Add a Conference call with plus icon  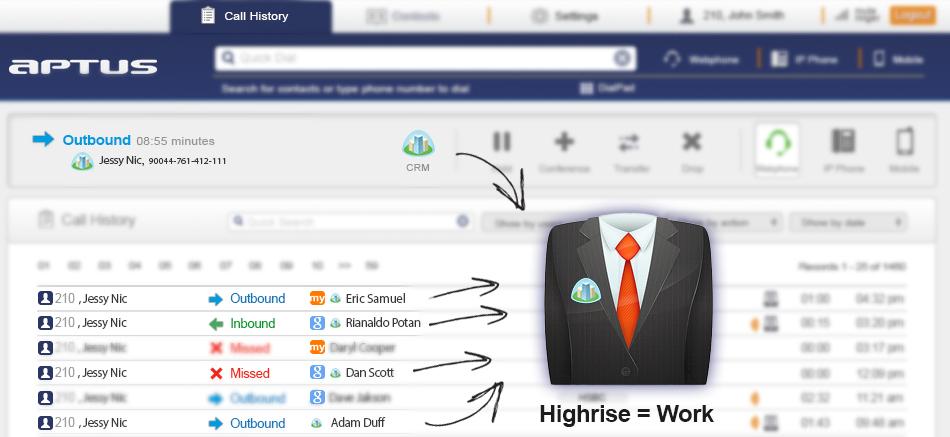[564, 142]
